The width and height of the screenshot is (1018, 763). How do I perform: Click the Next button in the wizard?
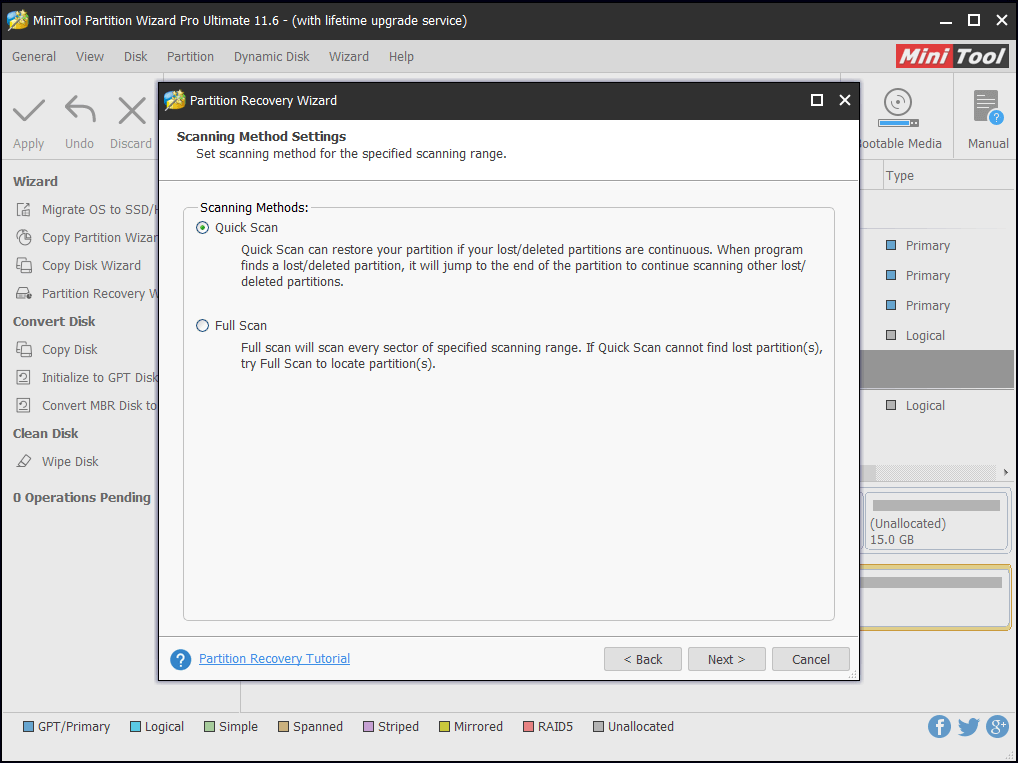[x=726, y=659]
